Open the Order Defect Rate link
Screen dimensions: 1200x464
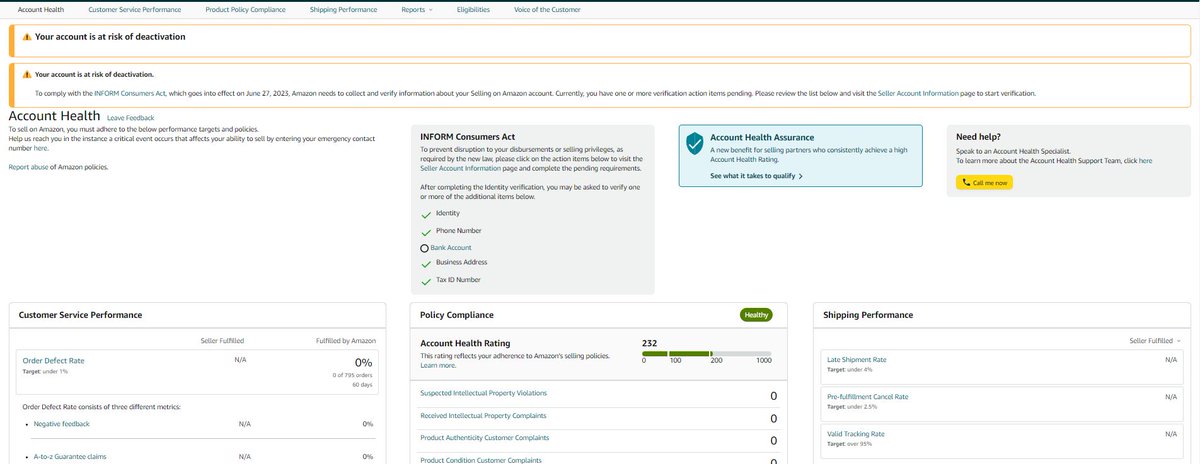[x=53, y=360]
